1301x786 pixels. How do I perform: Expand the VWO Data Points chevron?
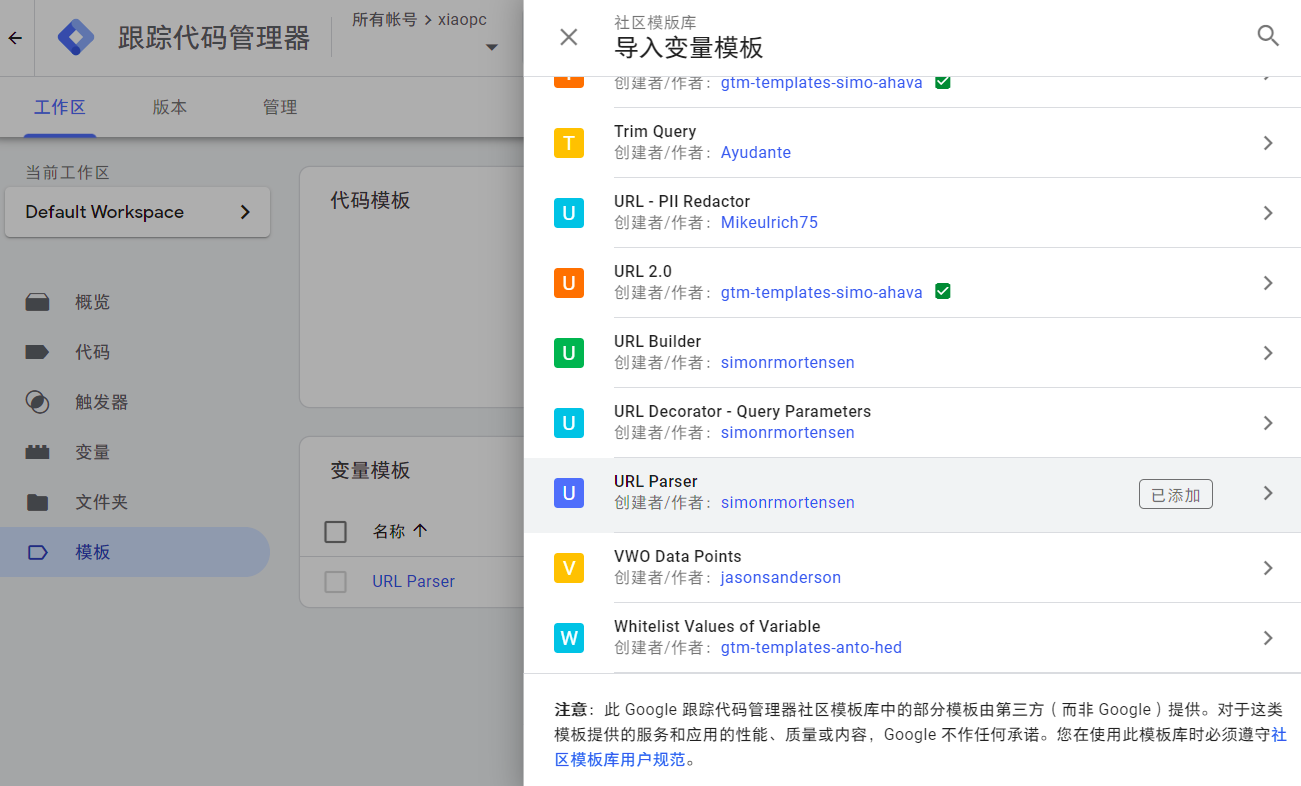coord(1268,568)
